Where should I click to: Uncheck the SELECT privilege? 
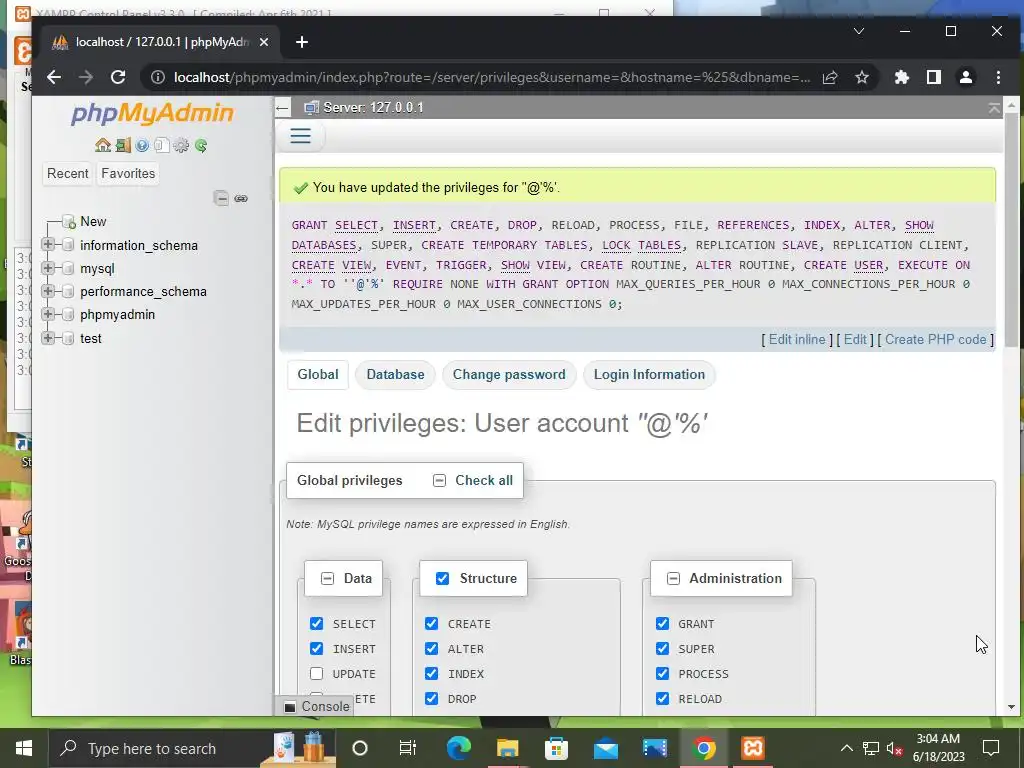tap(317, 624)
